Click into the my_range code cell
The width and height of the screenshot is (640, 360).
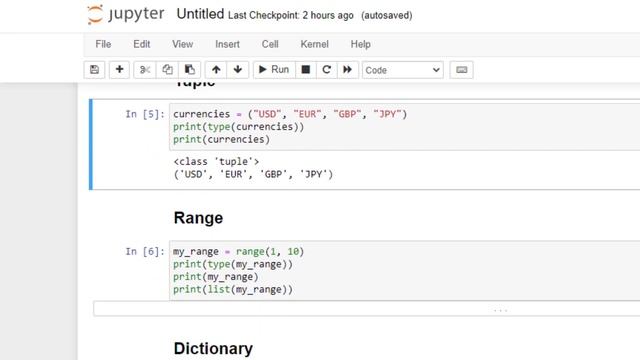pos(404,270)
